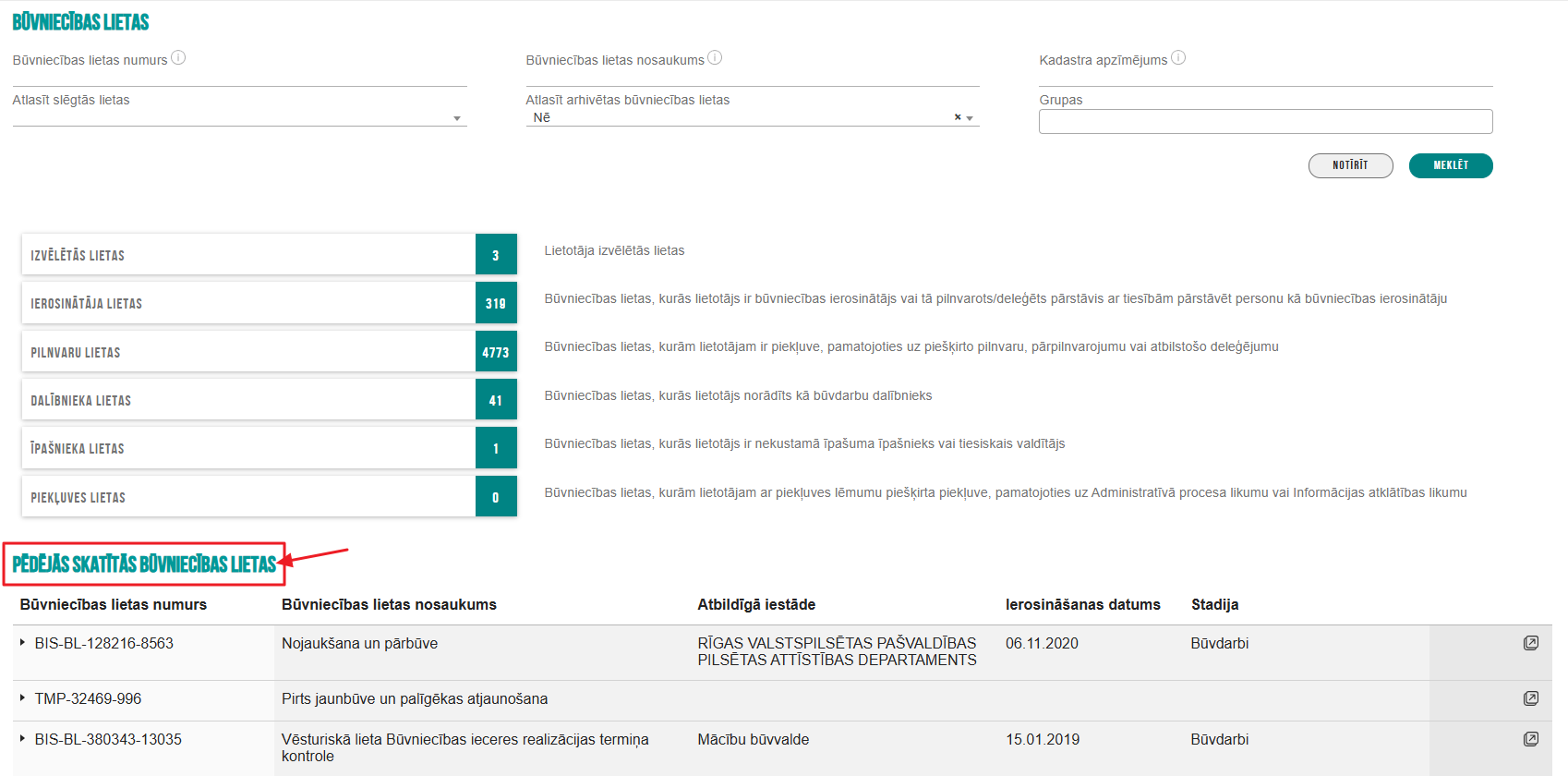Focus the Būvniecības lietas nosaukums input
The image size is (1568, 776).
753,78
